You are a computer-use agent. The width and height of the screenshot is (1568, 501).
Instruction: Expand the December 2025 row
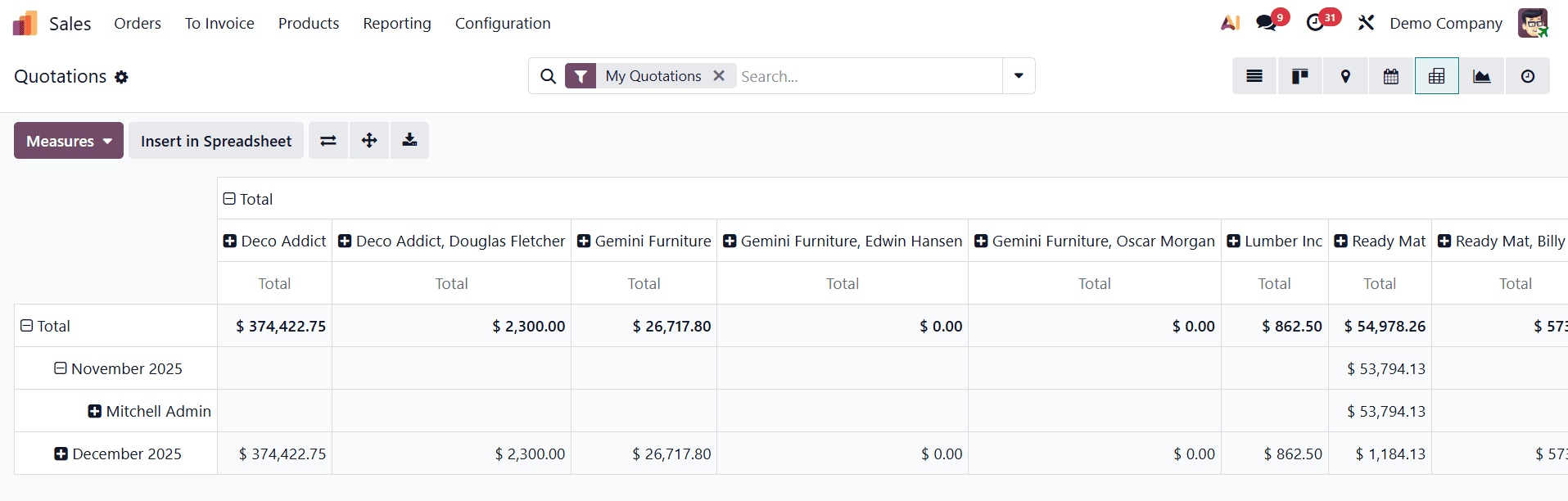click(x=61, y=454)
